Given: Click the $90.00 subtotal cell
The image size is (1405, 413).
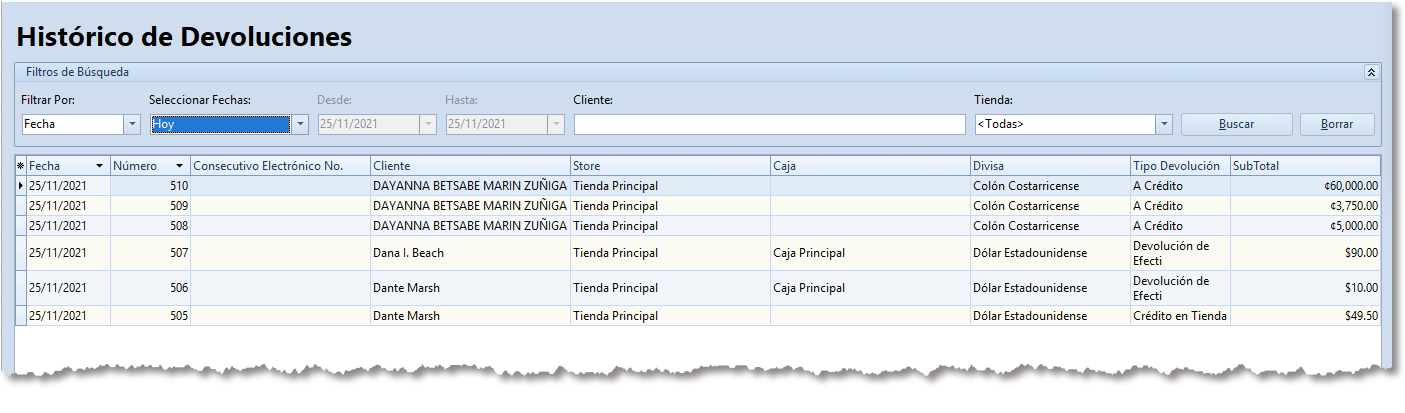Looking at the screenshot, I should click(x=1305, y=253).
